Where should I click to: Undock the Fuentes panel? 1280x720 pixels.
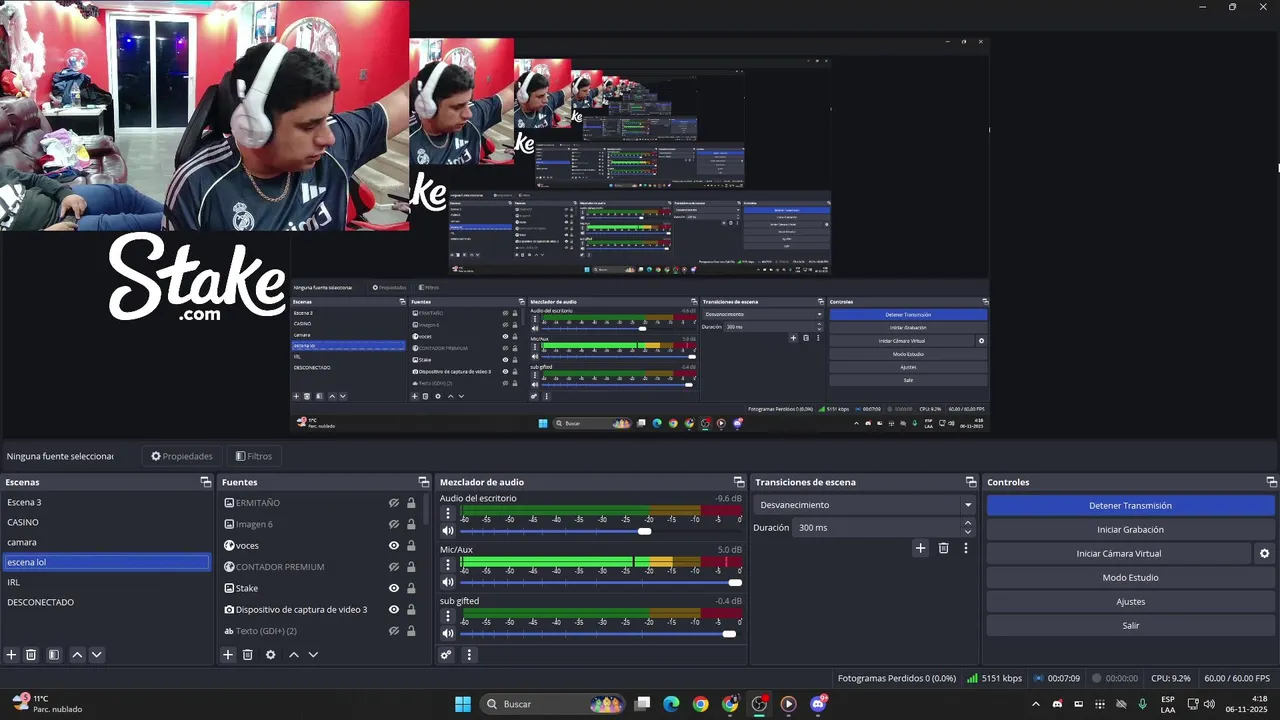(424, 482)
